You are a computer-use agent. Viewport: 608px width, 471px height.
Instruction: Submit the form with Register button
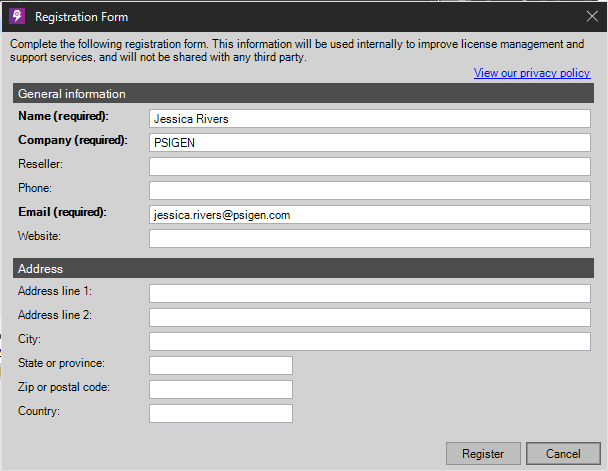coord(483,454)
